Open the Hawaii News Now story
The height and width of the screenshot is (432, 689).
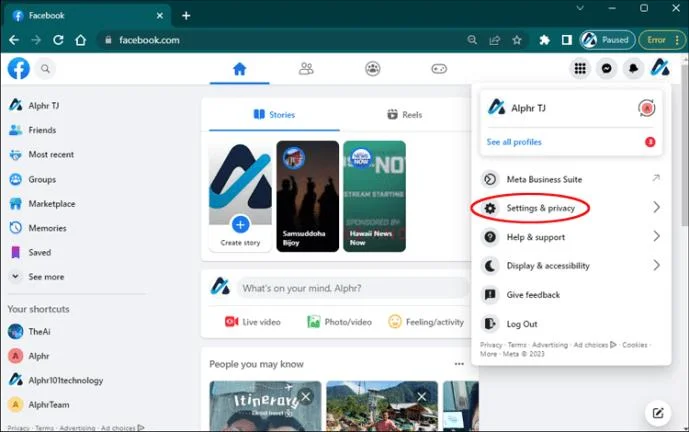[x=374, y=196]
